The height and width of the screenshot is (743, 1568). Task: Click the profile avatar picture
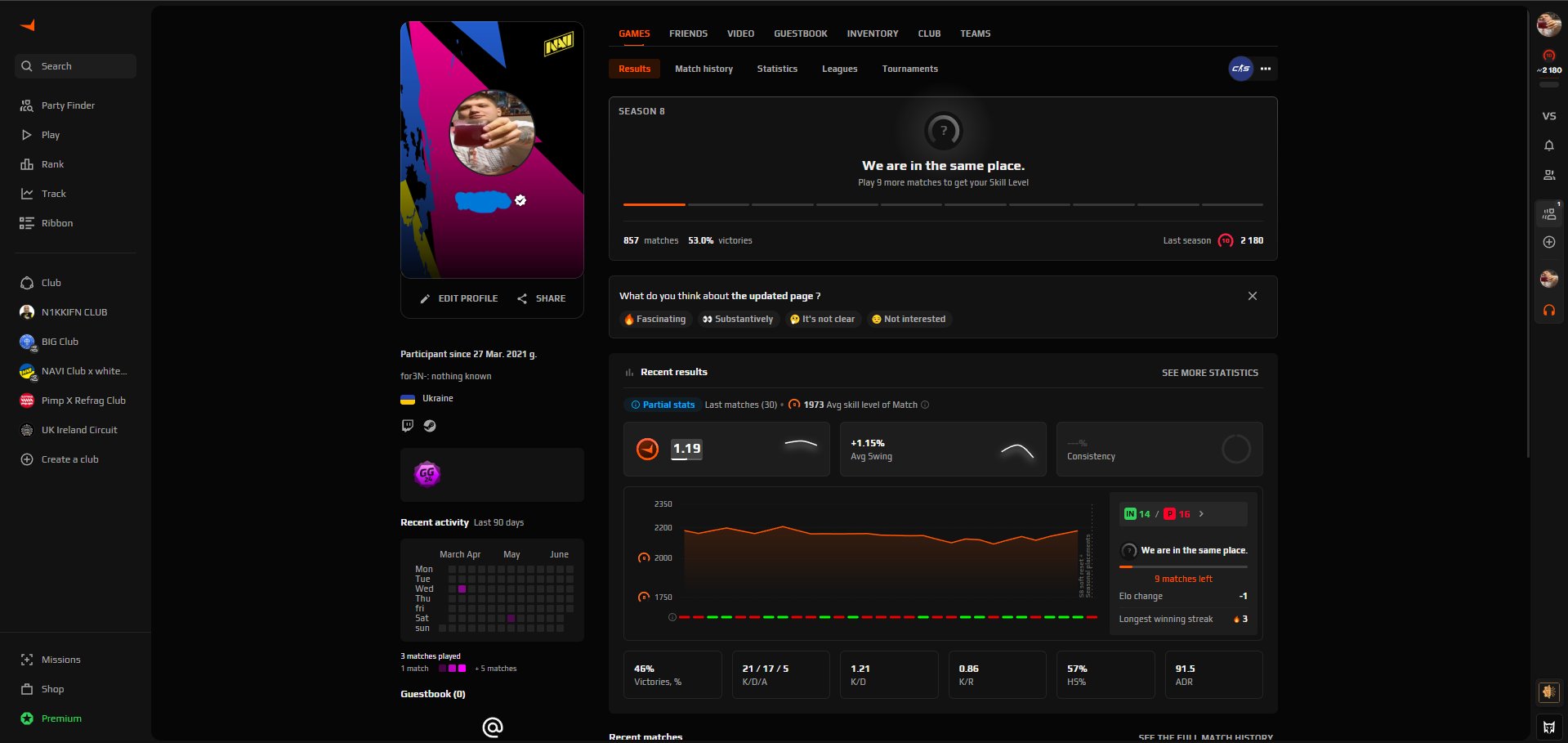[x=492, y=132]
